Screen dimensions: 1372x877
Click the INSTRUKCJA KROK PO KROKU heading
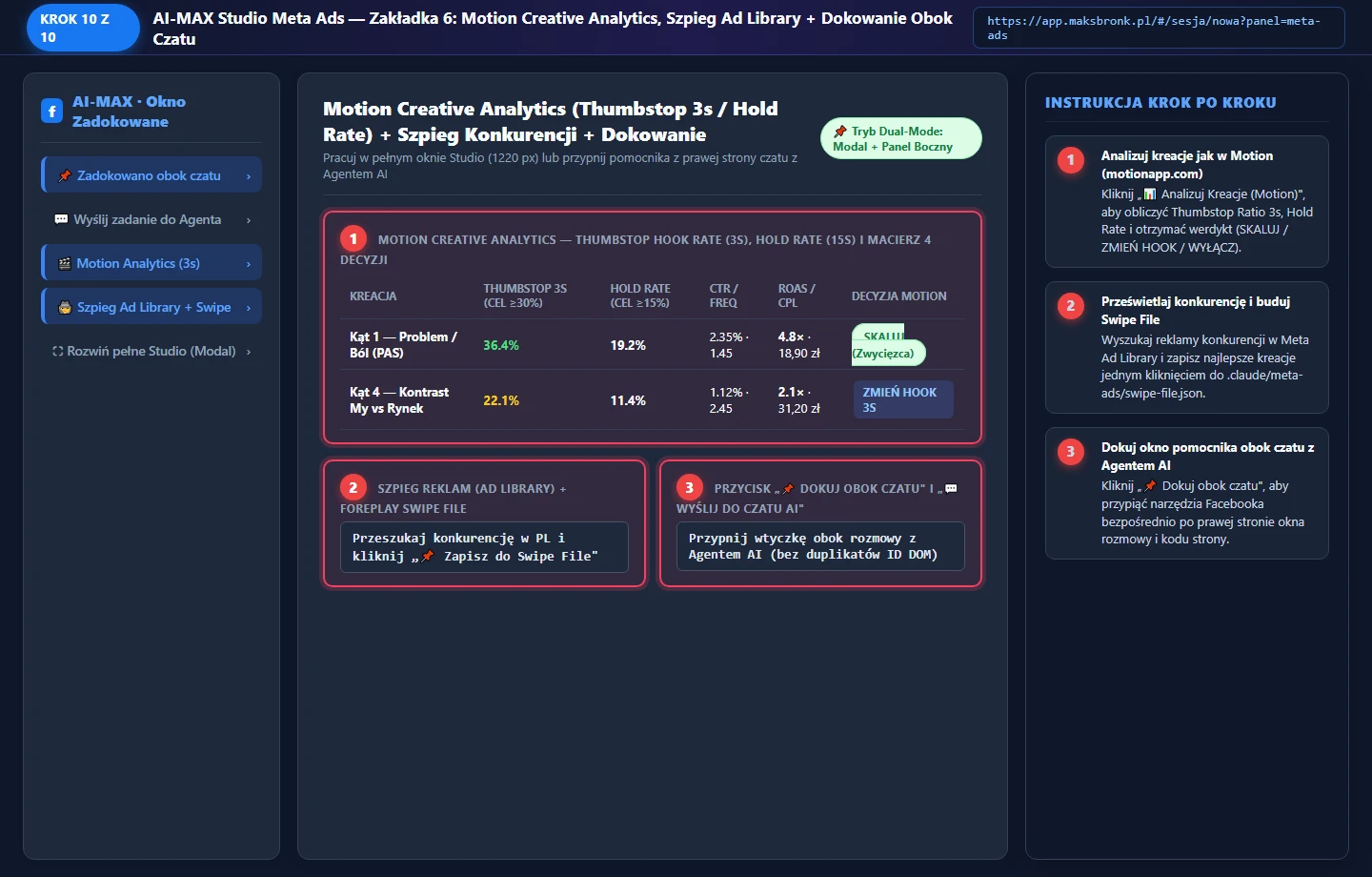pyautogui.click(x=1160, y=103)
